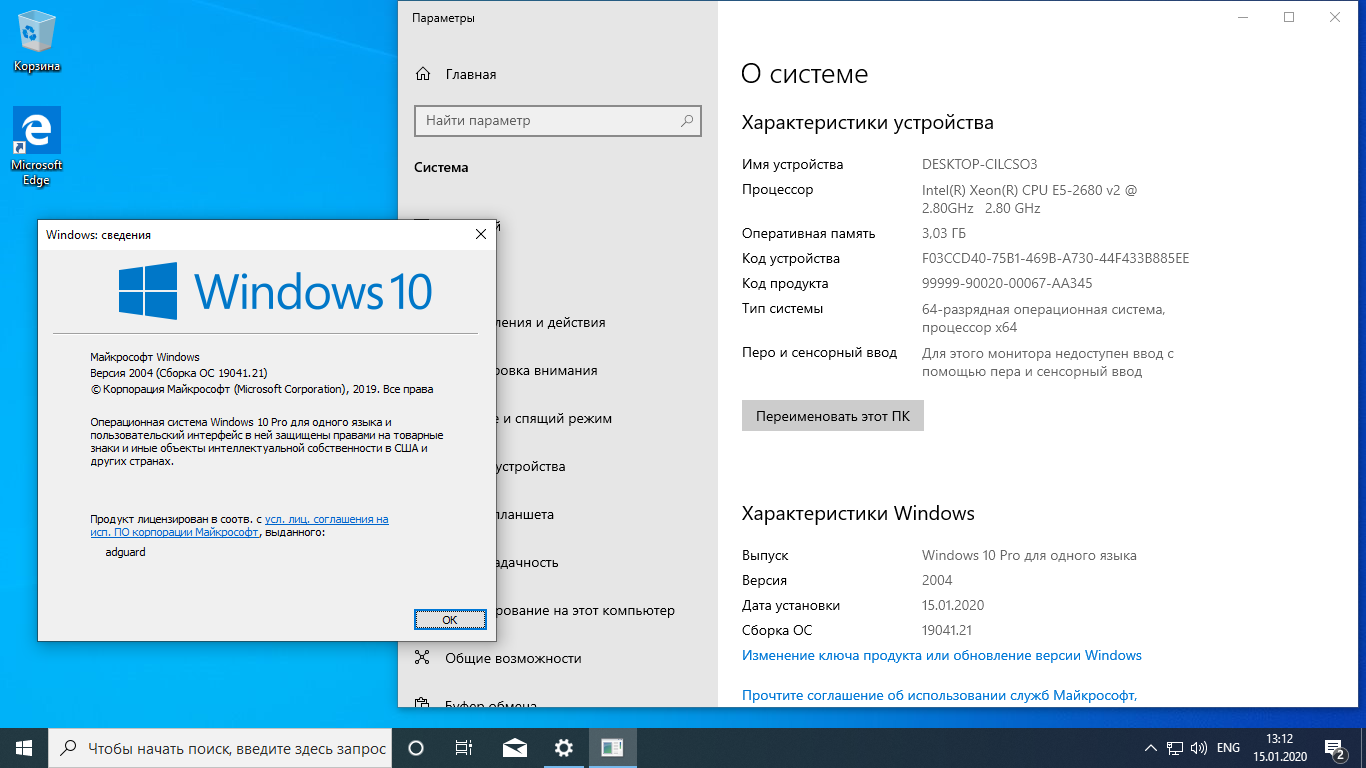Open the Mail taskbar icon
Image resolution: width=1366 pixels, height=768 pixels.
click(514, 748)
